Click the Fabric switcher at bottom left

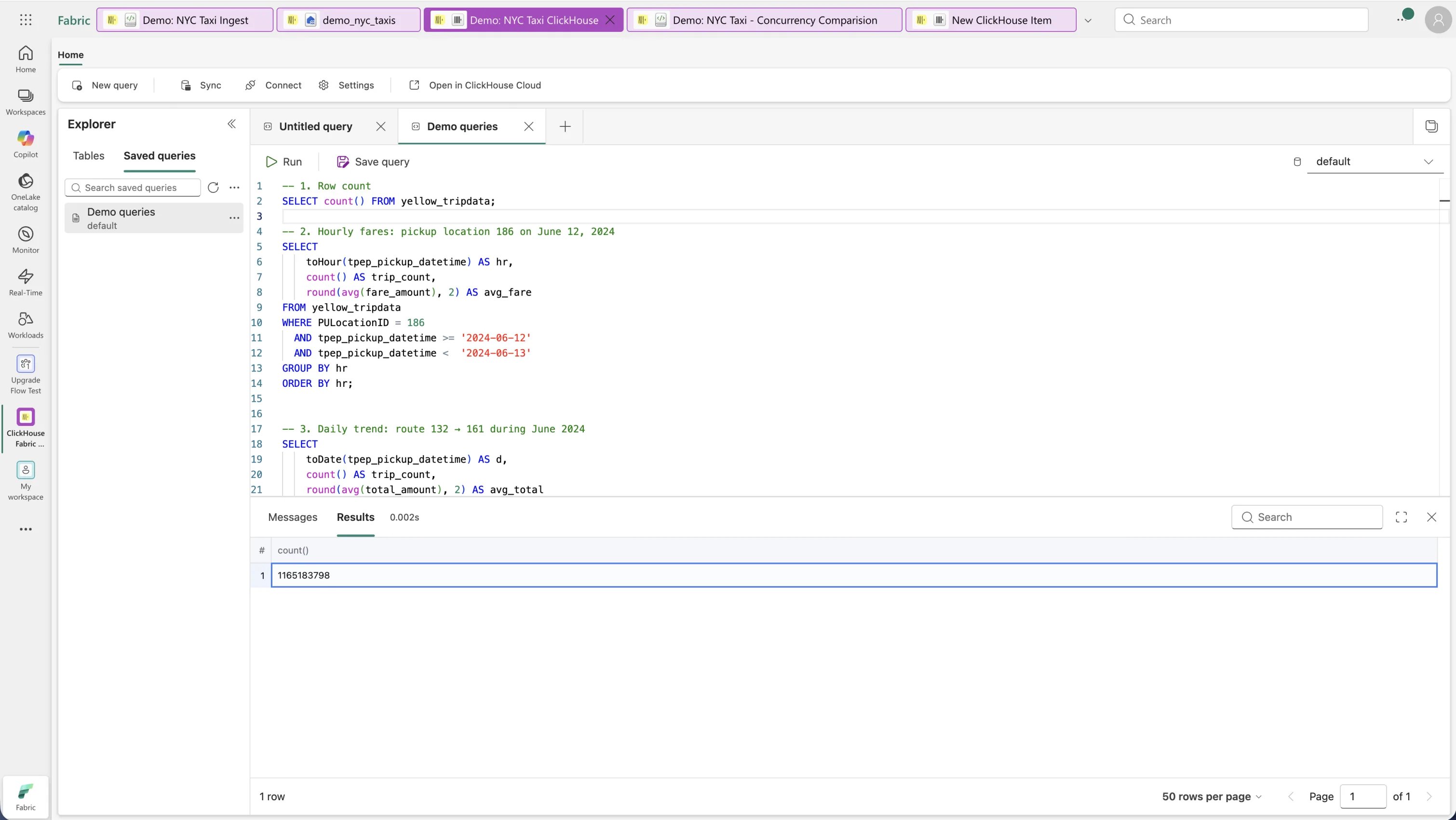tap(26, 797)
